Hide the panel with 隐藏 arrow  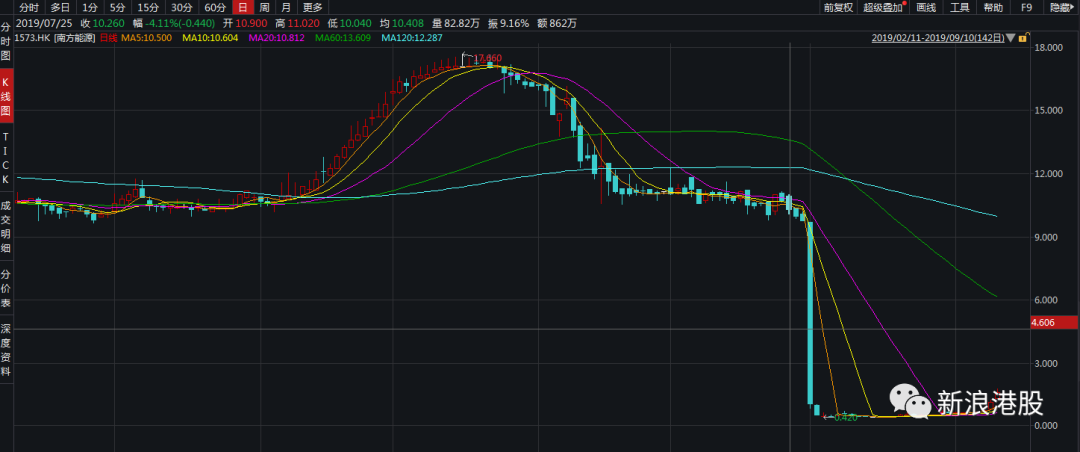click(1063, 8)
